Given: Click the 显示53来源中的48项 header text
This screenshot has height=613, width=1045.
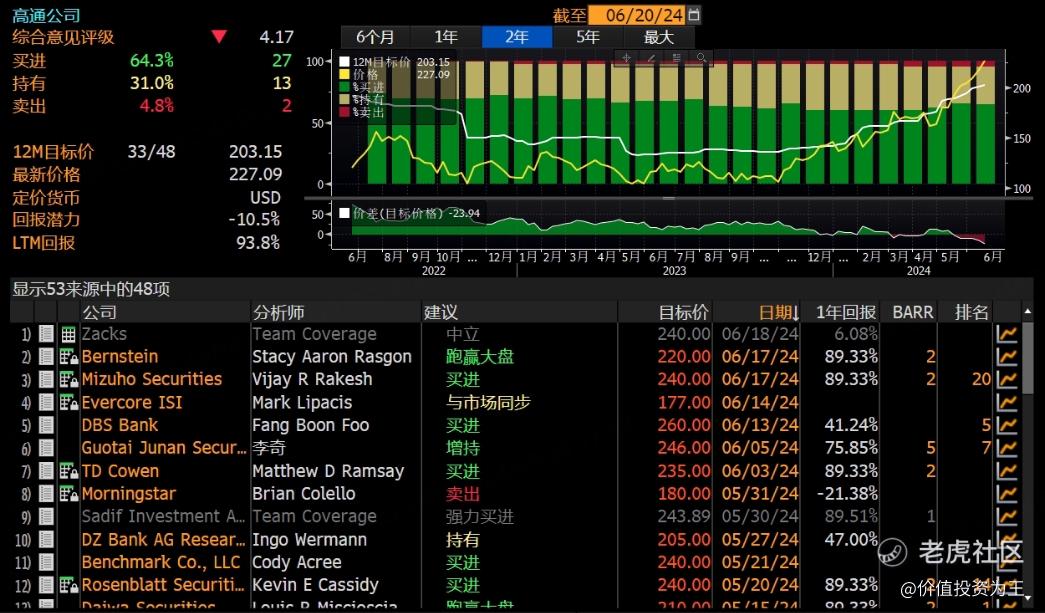Looking at the screenshot, I should tap(91, 289).
